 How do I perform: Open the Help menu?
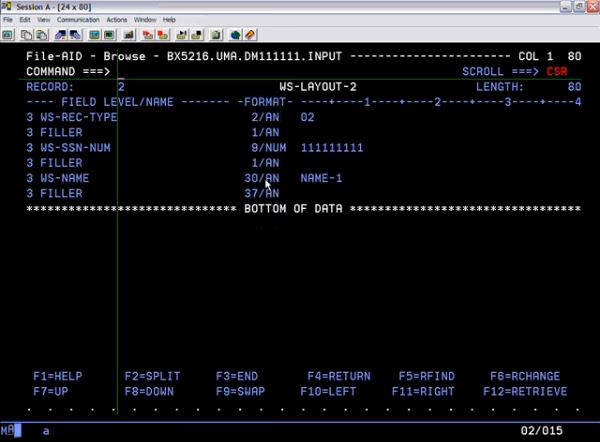coord(169,20)
